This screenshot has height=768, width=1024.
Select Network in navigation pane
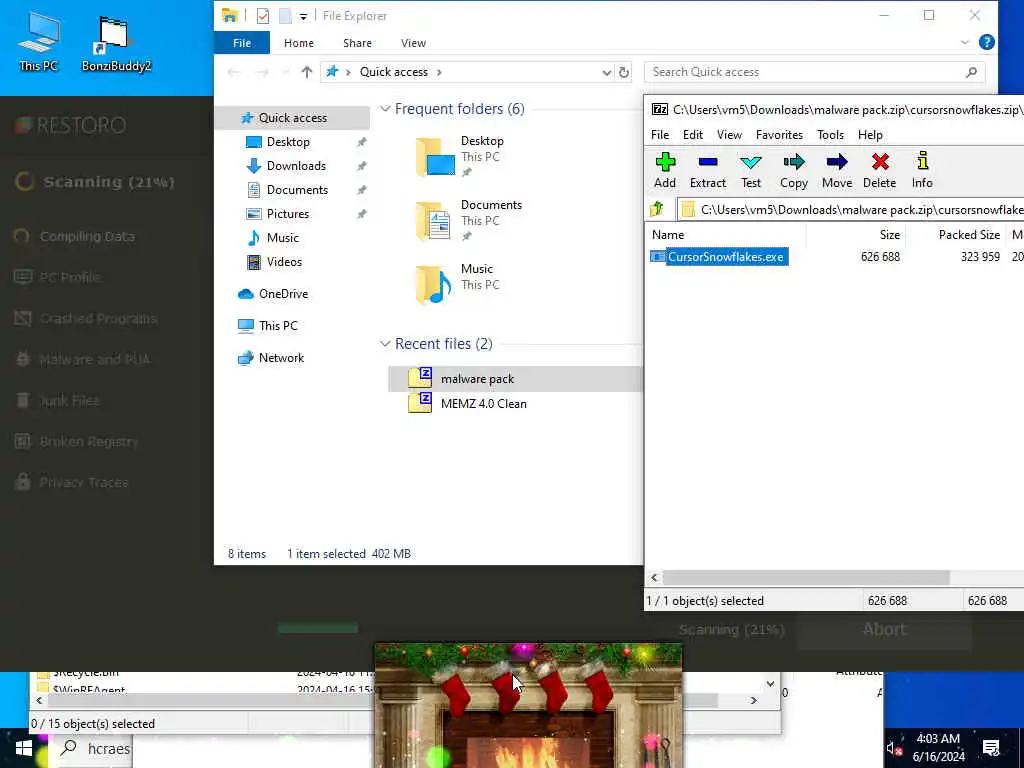coord(281,358)
